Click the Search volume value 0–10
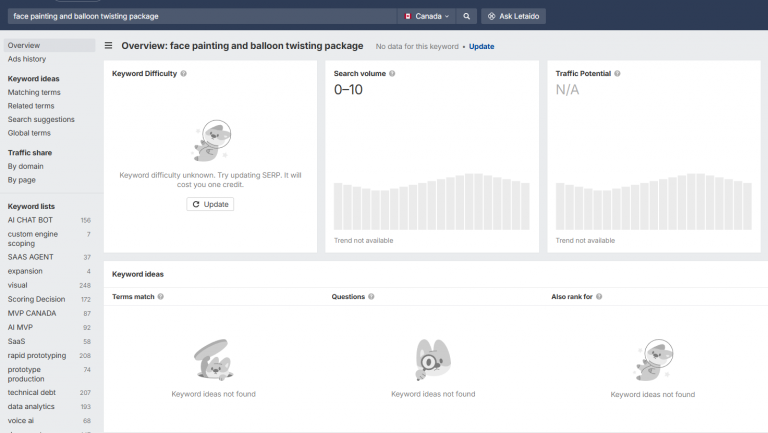The width and height of the screenshot is (768, 433). point(348,90)
